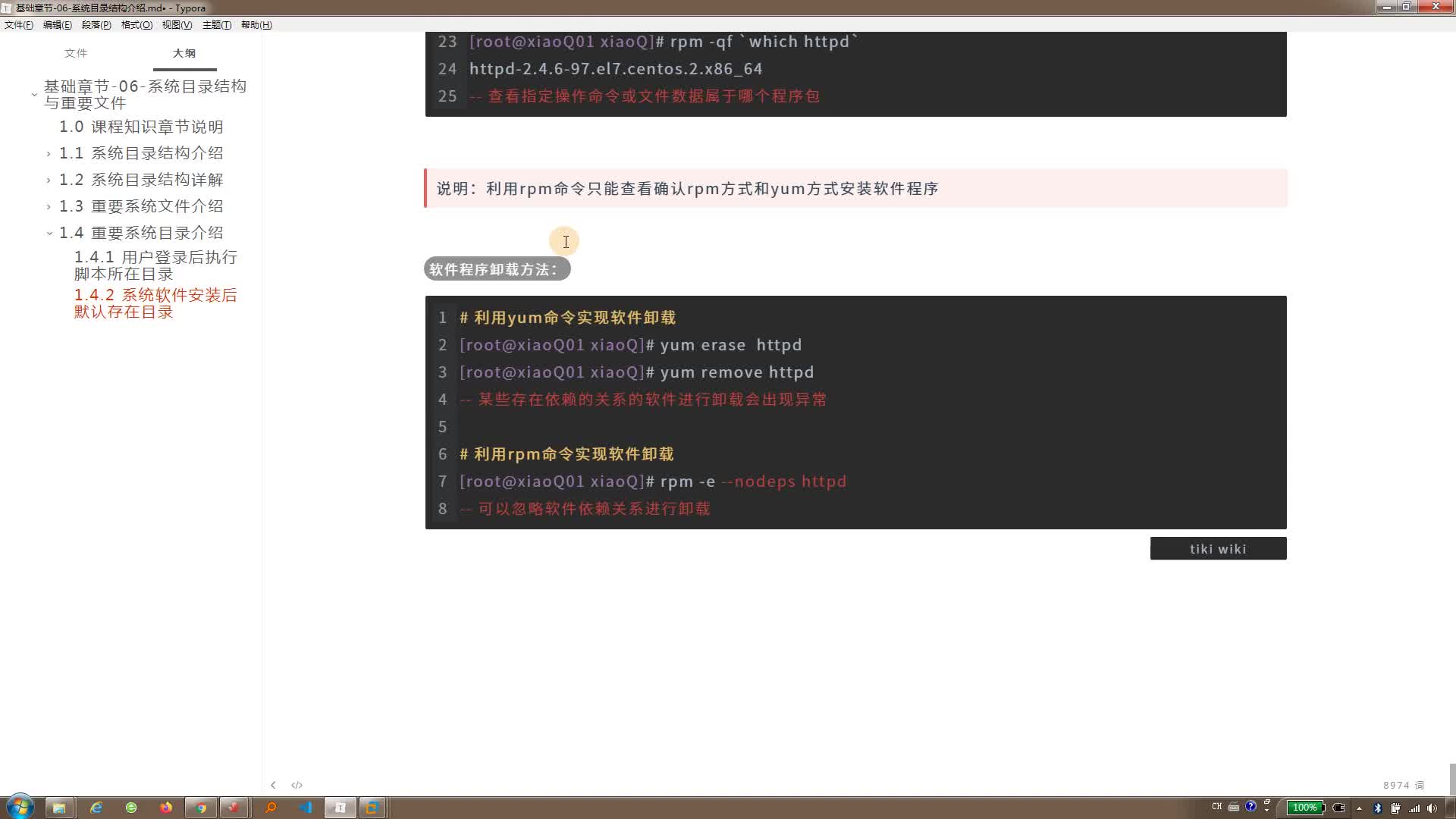Click the comment '# 利用yum命令实现软件卸载'
The height and width of the screenshot is (819, 1456).
coord(567,318)
